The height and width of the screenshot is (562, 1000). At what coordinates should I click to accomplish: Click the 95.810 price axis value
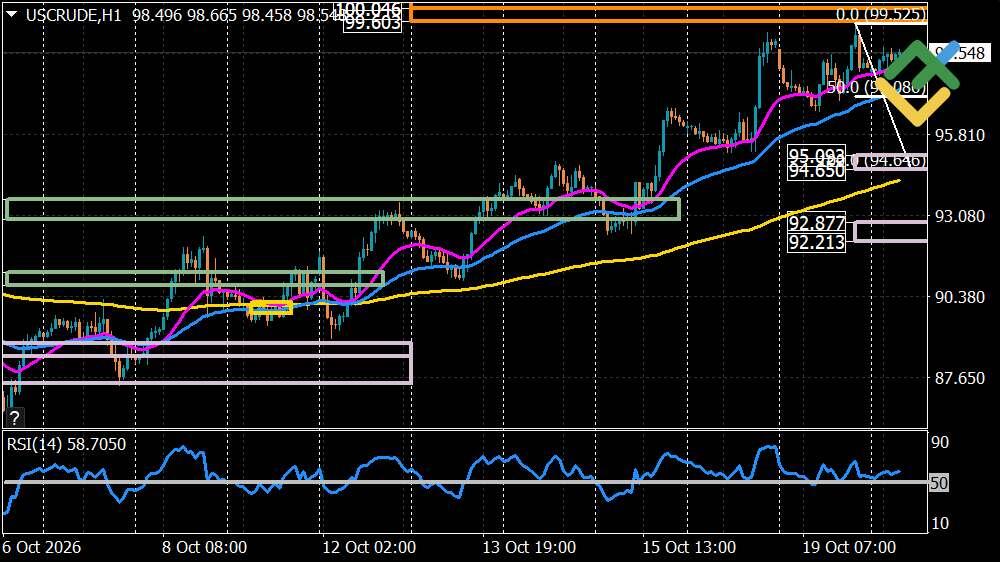pyautogui.click(x=959, y=135)
